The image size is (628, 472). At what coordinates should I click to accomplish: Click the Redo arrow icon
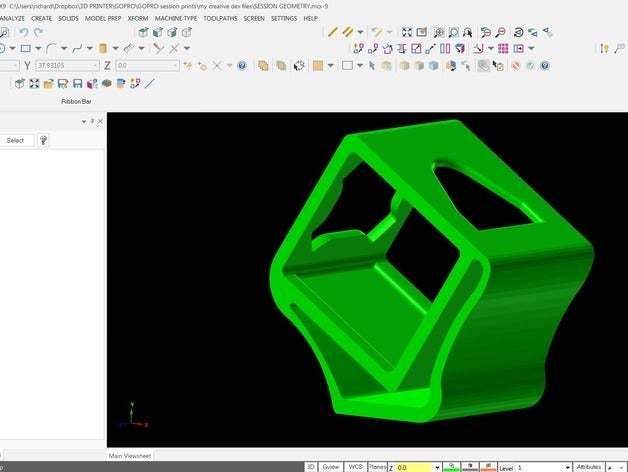point(38,32)
